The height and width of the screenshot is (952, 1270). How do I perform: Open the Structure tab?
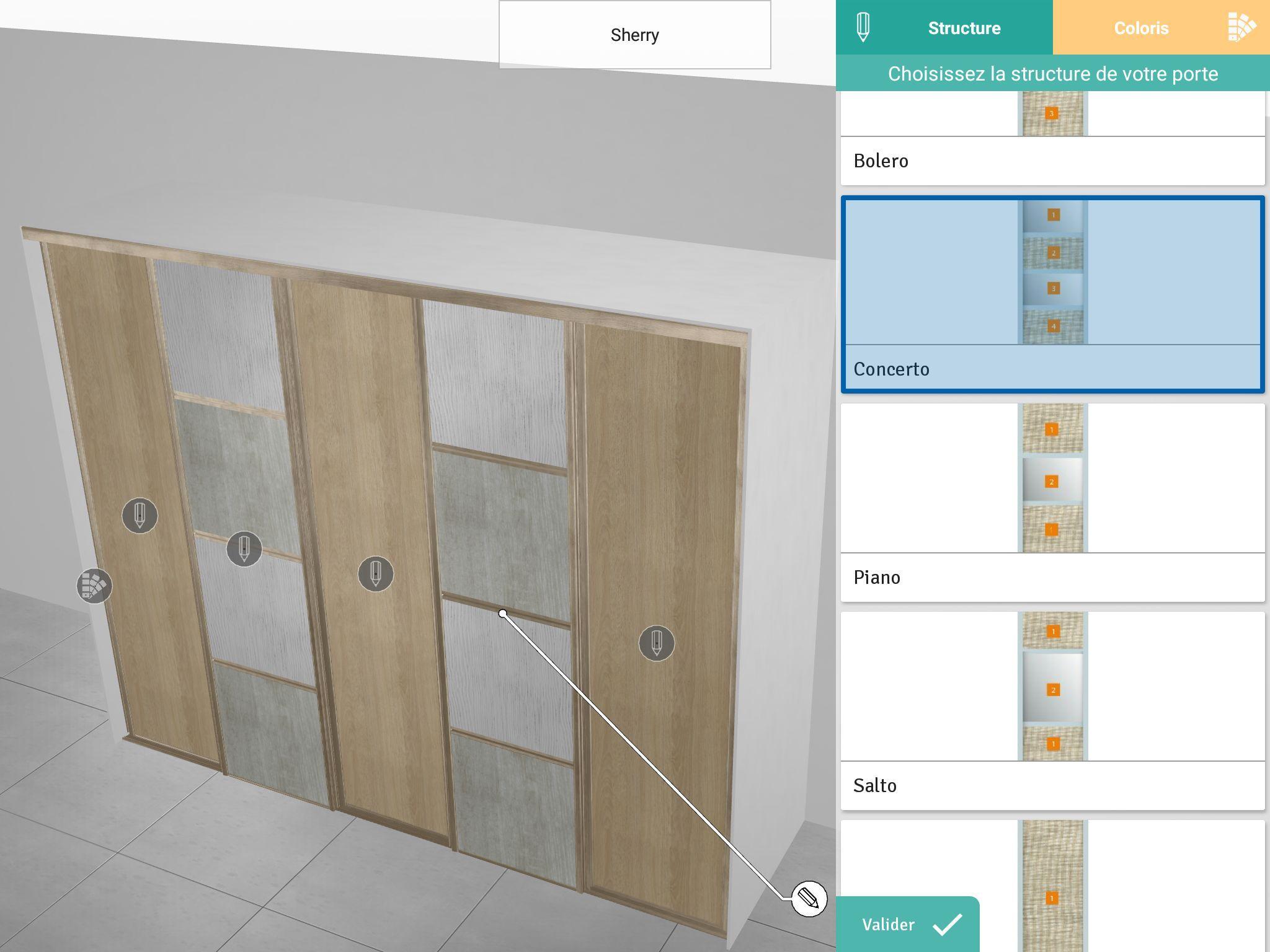click(964, 28)
